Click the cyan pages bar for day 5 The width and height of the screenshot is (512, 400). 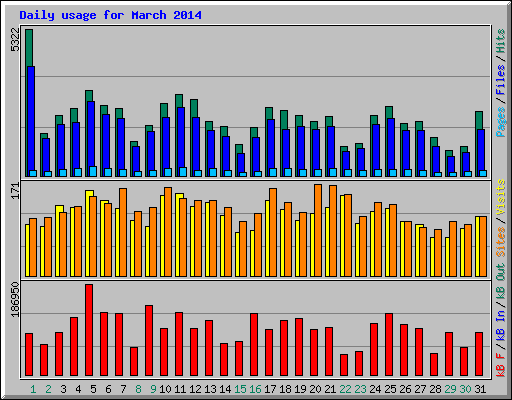click(93, 171)
